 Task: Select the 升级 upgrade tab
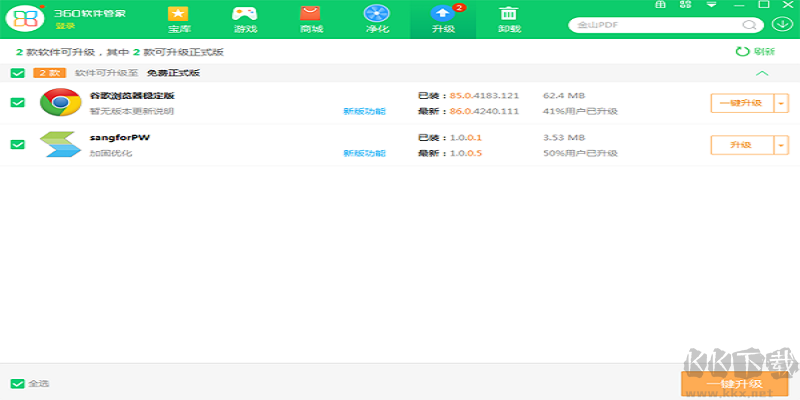[443, 20]
